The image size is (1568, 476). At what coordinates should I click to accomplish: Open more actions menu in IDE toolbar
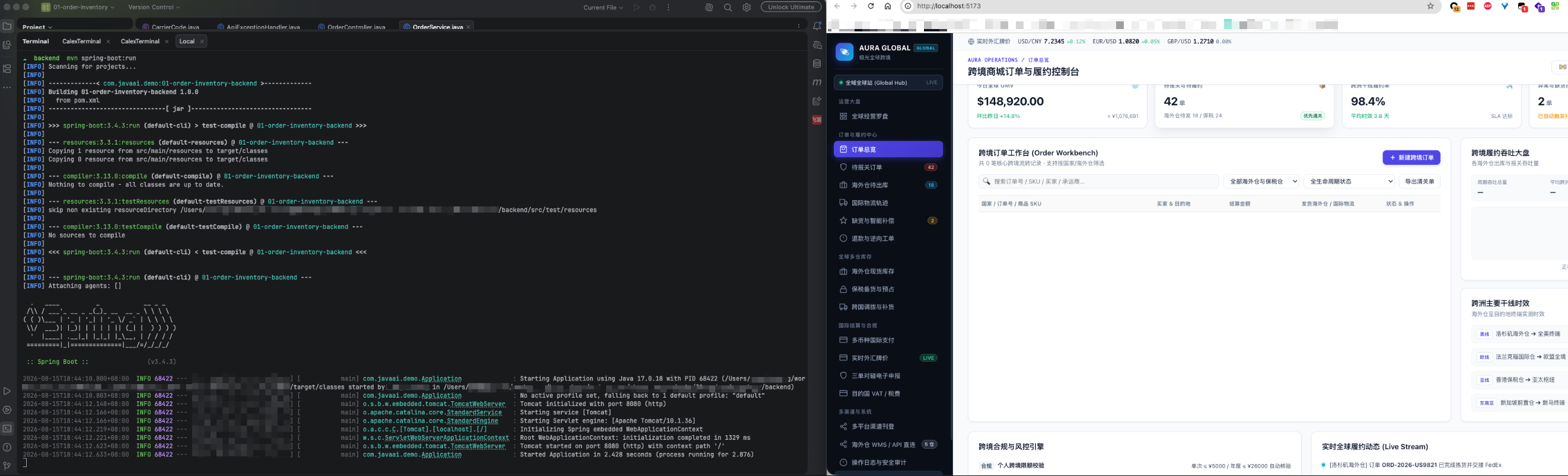668,7
